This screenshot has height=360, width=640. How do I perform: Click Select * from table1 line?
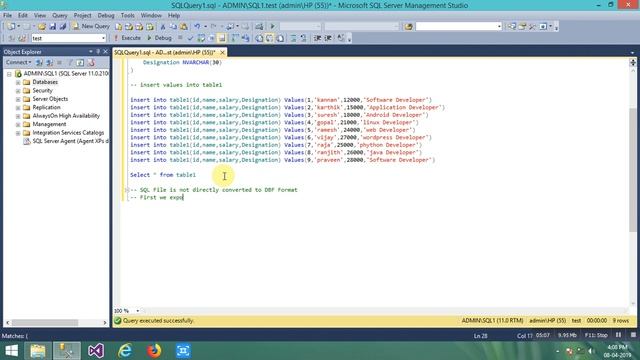point(163,175)
